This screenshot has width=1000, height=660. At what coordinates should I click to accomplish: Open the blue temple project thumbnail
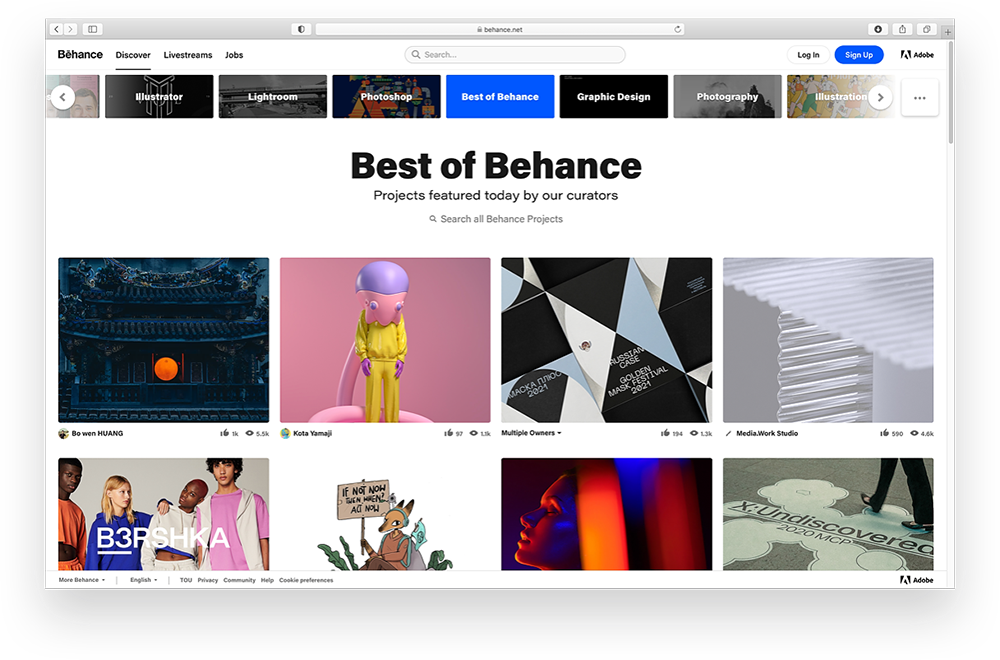tap(163, 340)
